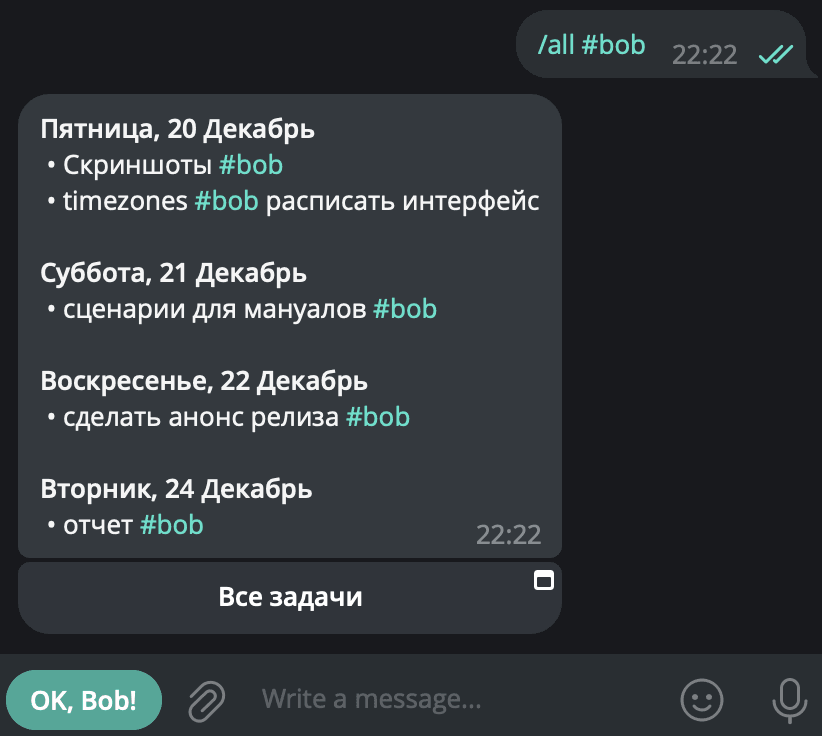Select the bot's task list message bubble
822x736 pixels.
tap(290, 330)
